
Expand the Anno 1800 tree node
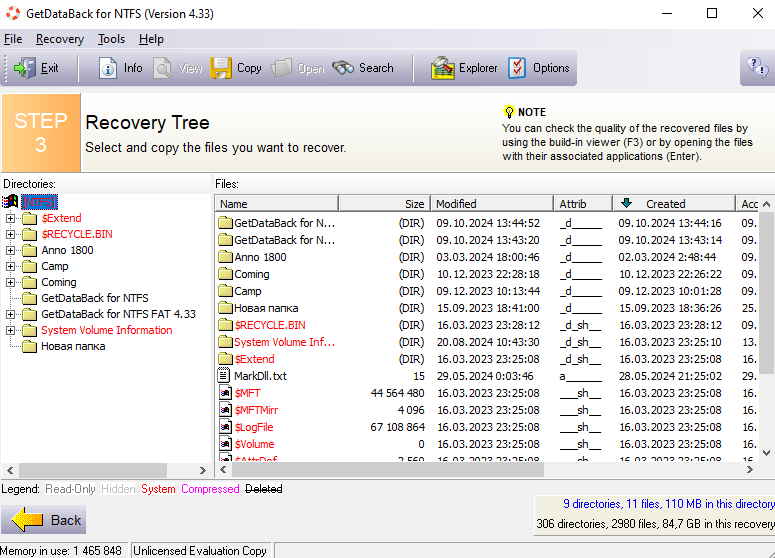click(10, 250)
